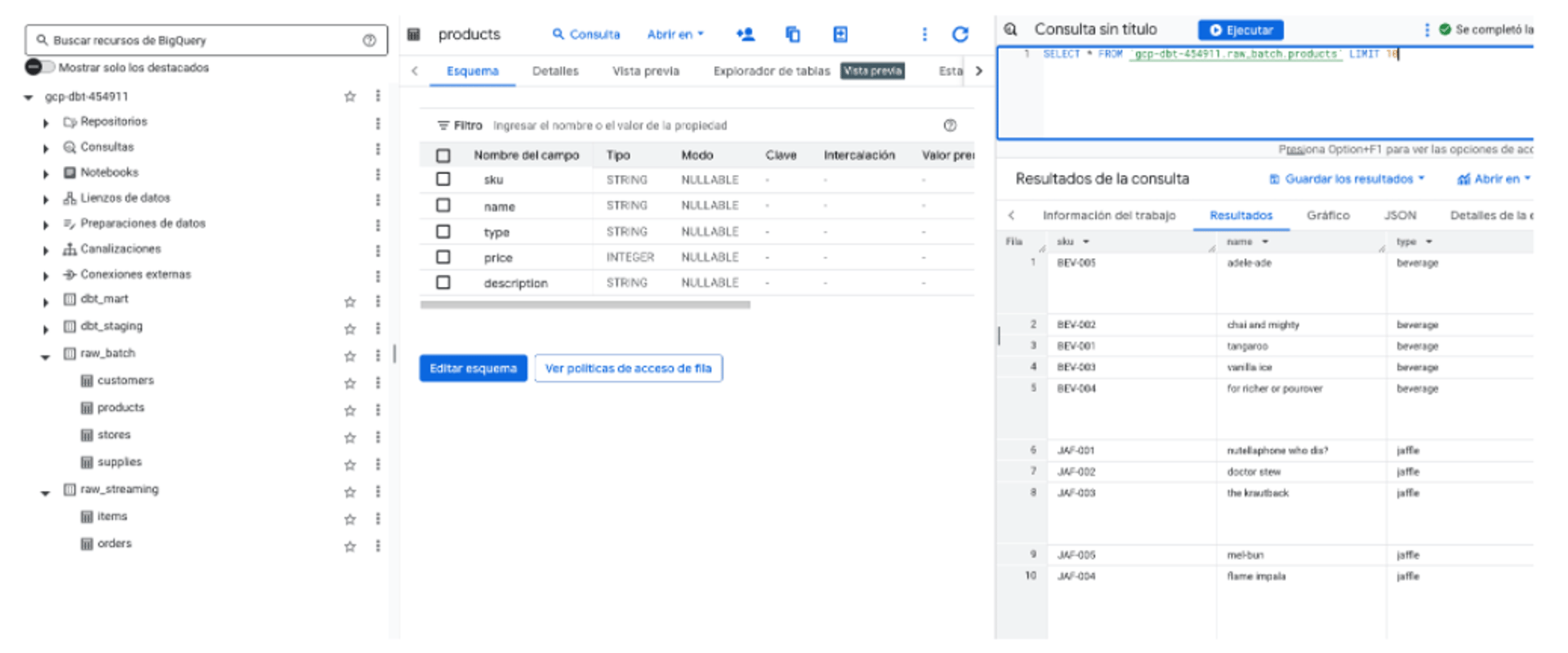The image size is (1568, 653).
Task: Switch to the Detalles tab
Action: [x=555, y=71]
